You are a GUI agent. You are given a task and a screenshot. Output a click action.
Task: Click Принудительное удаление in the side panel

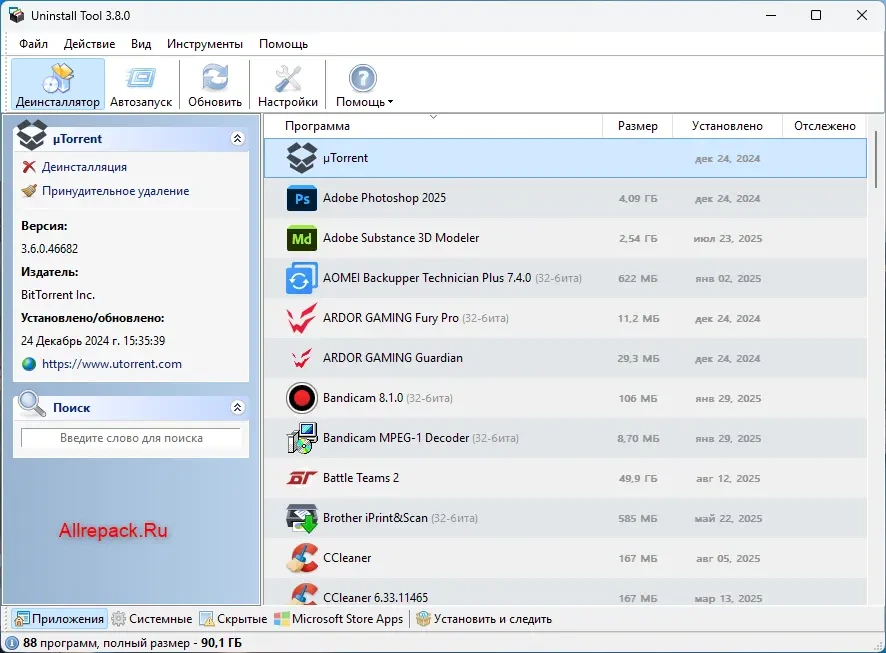coord(115,191)
